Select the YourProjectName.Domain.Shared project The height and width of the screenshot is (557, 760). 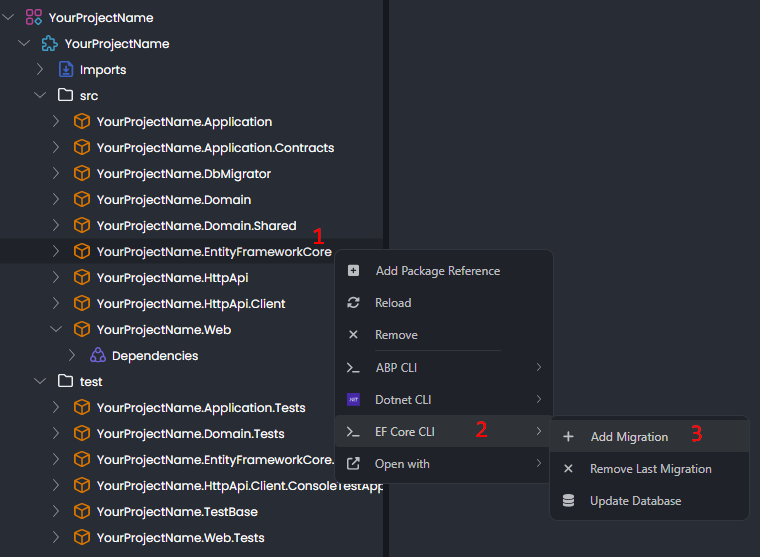(196, 226)
